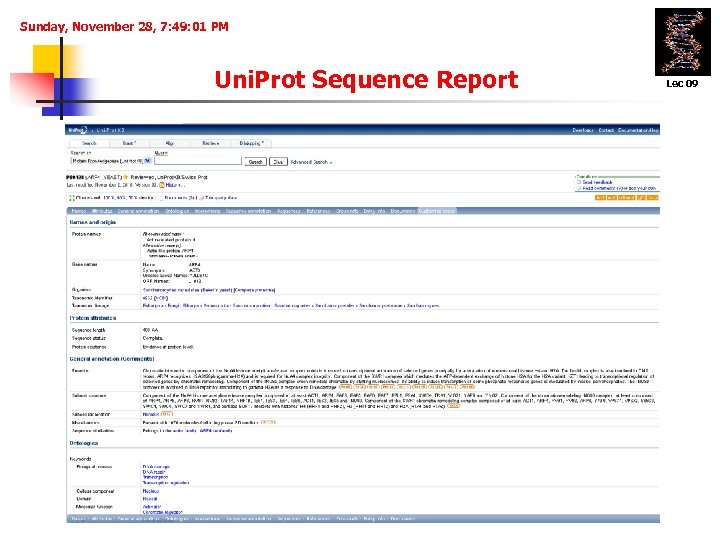The width and height of the screenshot is (720, 540).
Task: Open the Align tab
Action: click(170, 143)
